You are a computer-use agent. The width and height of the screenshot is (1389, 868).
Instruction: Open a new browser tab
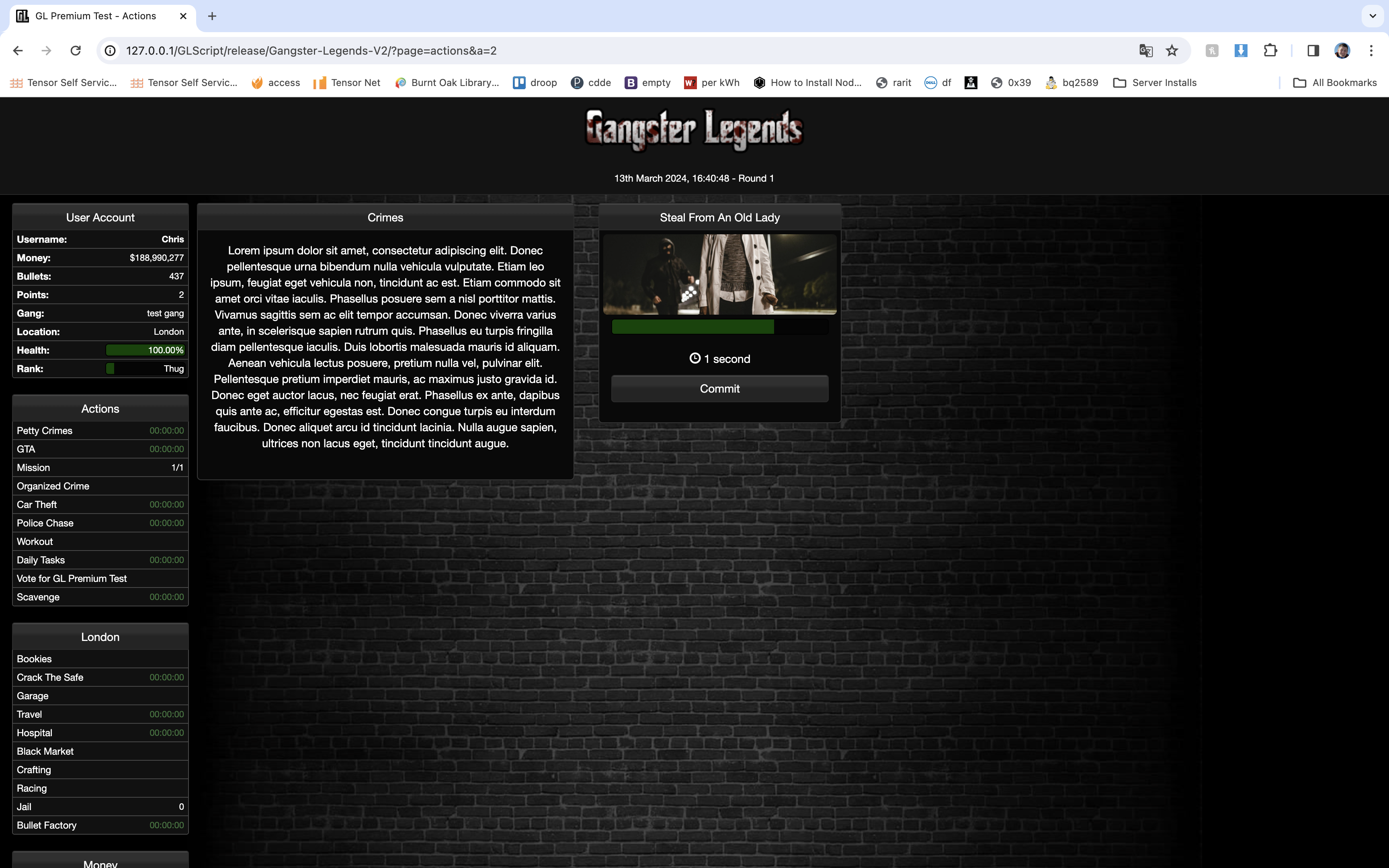click(x=212, y=16)
